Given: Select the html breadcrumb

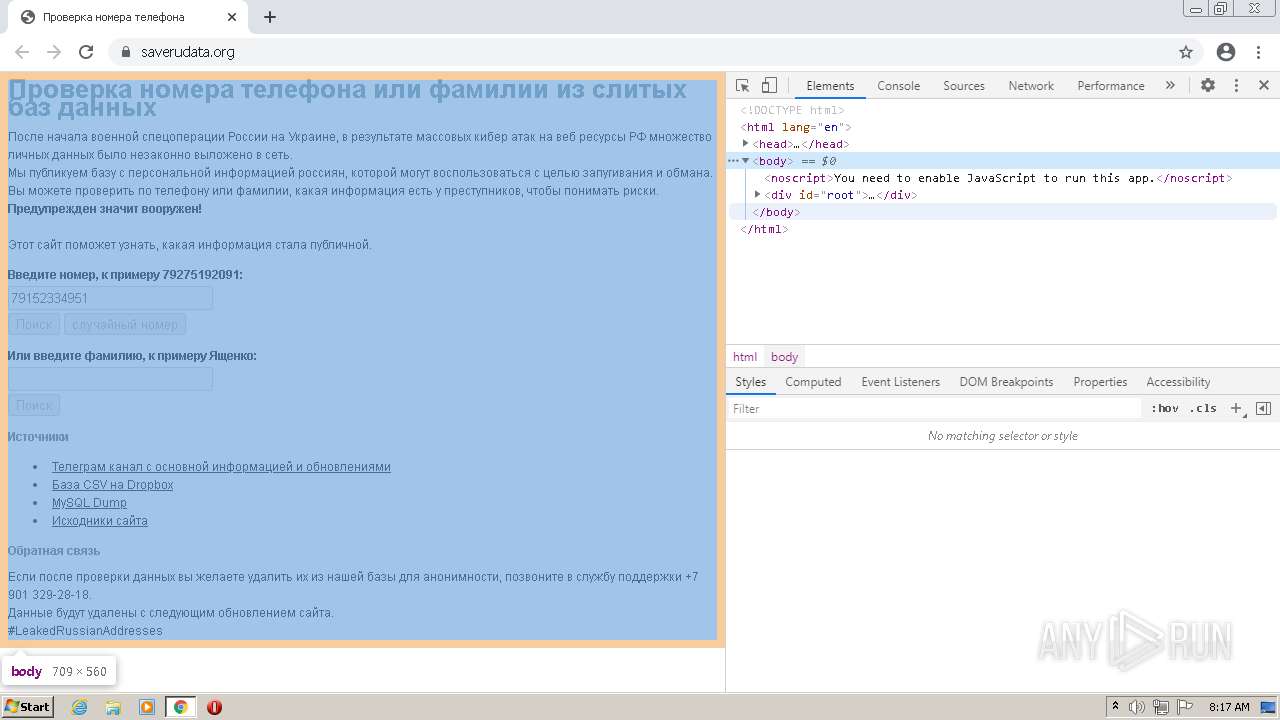Looking at the screenshot, I should 745,357.
